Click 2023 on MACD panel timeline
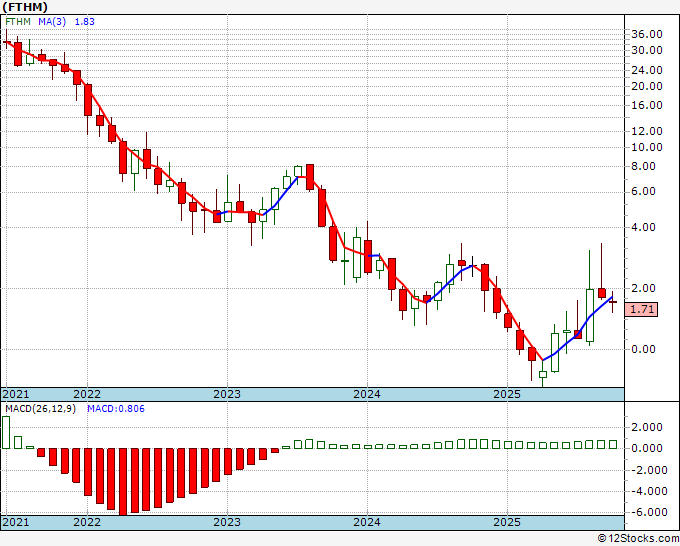Viewport: 680px width, 546px height. pos(227,522)
